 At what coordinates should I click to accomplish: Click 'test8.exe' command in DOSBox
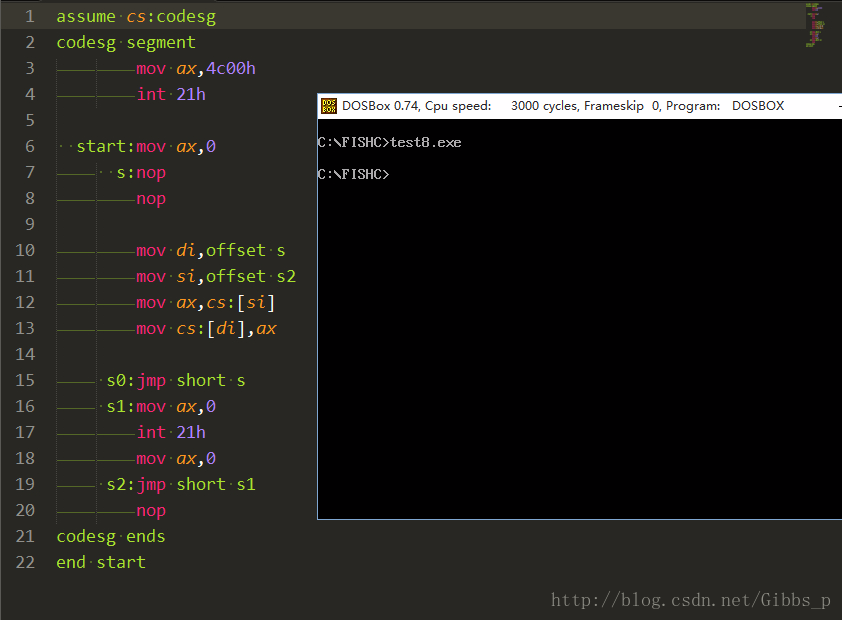[426, 142]
